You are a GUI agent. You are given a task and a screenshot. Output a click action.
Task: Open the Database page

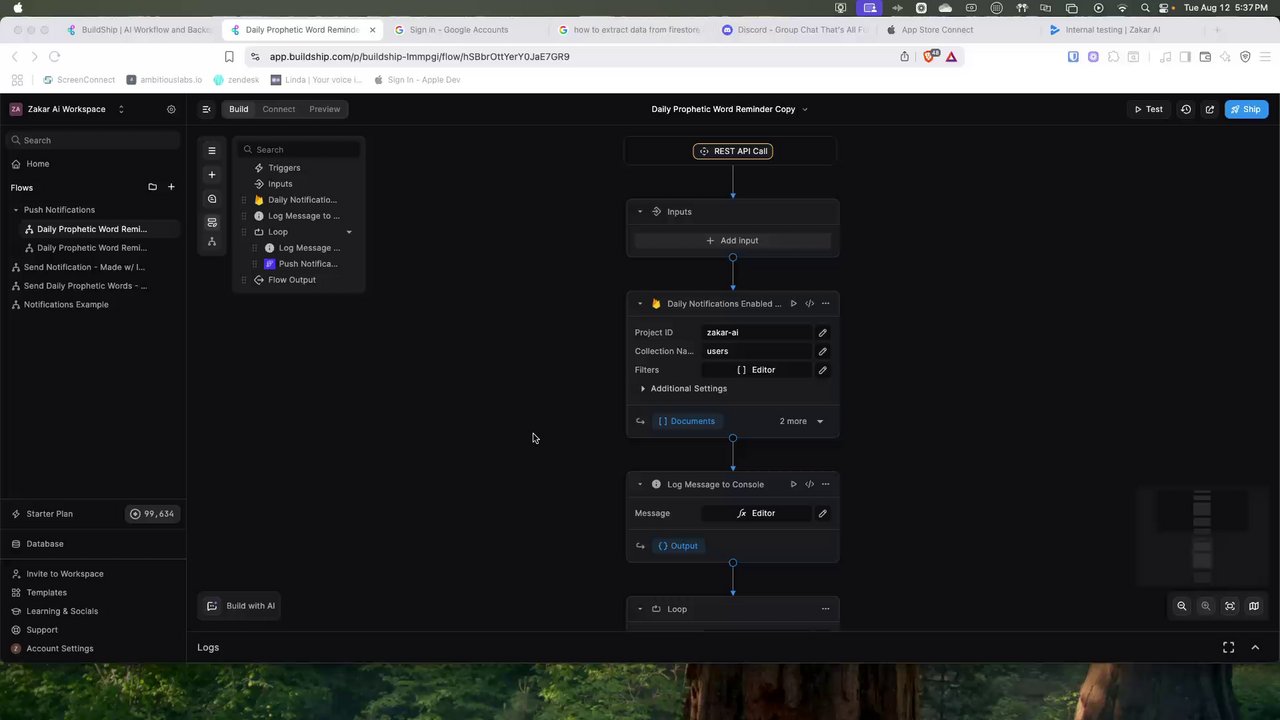[44, 544]
